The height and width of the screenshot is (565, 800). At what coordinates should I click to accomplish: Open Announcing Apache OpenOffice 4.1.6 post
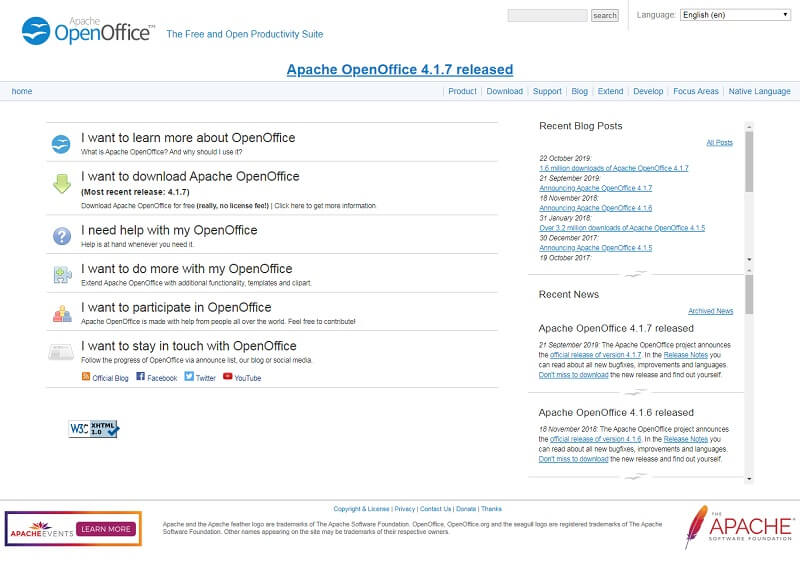point(595,208)
